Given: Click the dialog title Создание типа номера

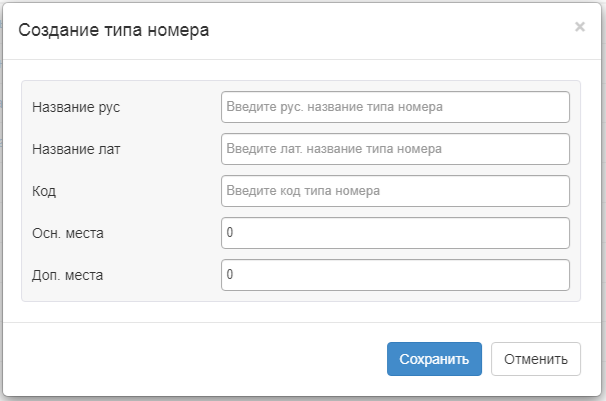Looking at the screenshot, I should 114,31.
